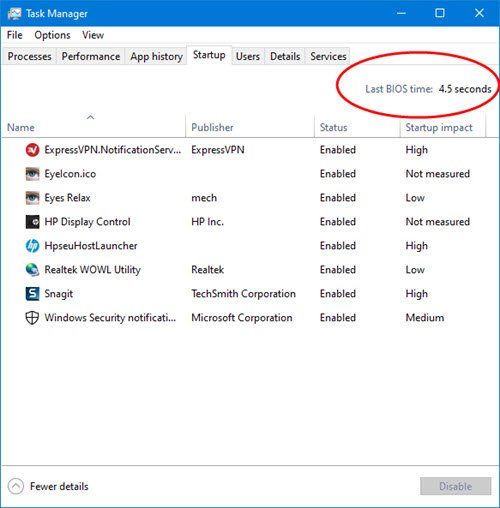500x508 pixels.
Task: Switch to the App history tab
Action: coord(156,56)
